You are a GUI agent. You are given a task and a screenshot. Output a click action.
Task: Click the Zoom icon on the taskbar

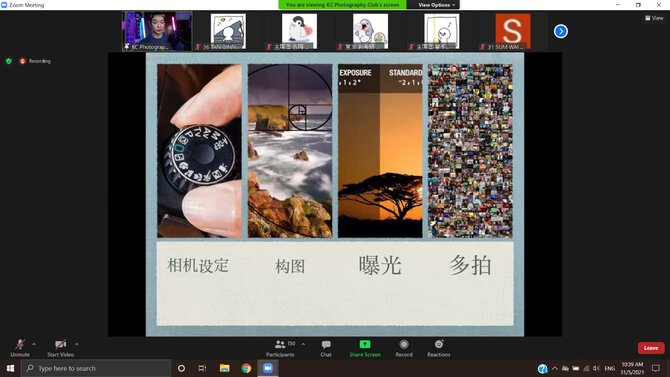[268, 368]
